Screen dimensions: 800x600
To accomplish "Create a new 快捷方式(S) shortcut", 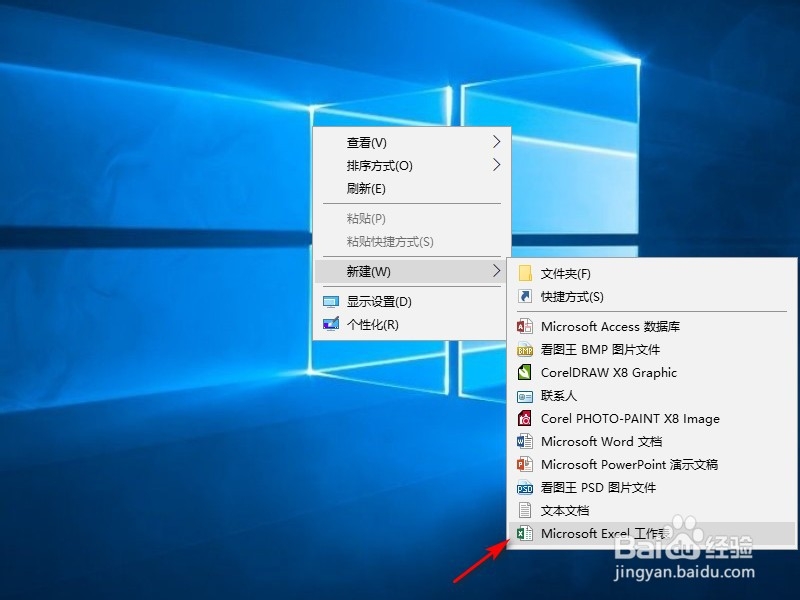I will [652, 296].
